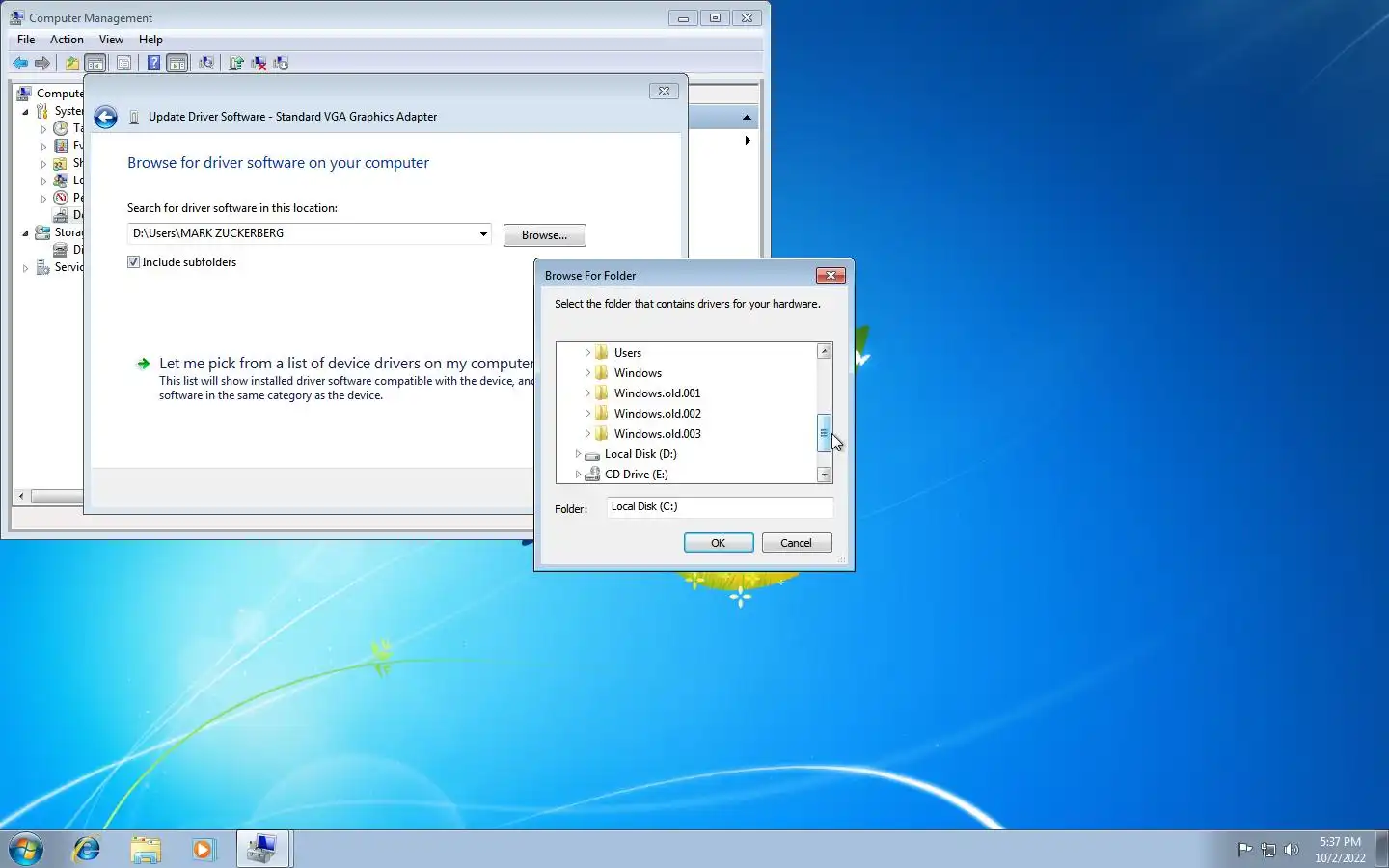Image resolution: width=1389 pixels, height=868 pixels.
Task: Click the Action Center flag tray icon
Action: point(1245,850)
